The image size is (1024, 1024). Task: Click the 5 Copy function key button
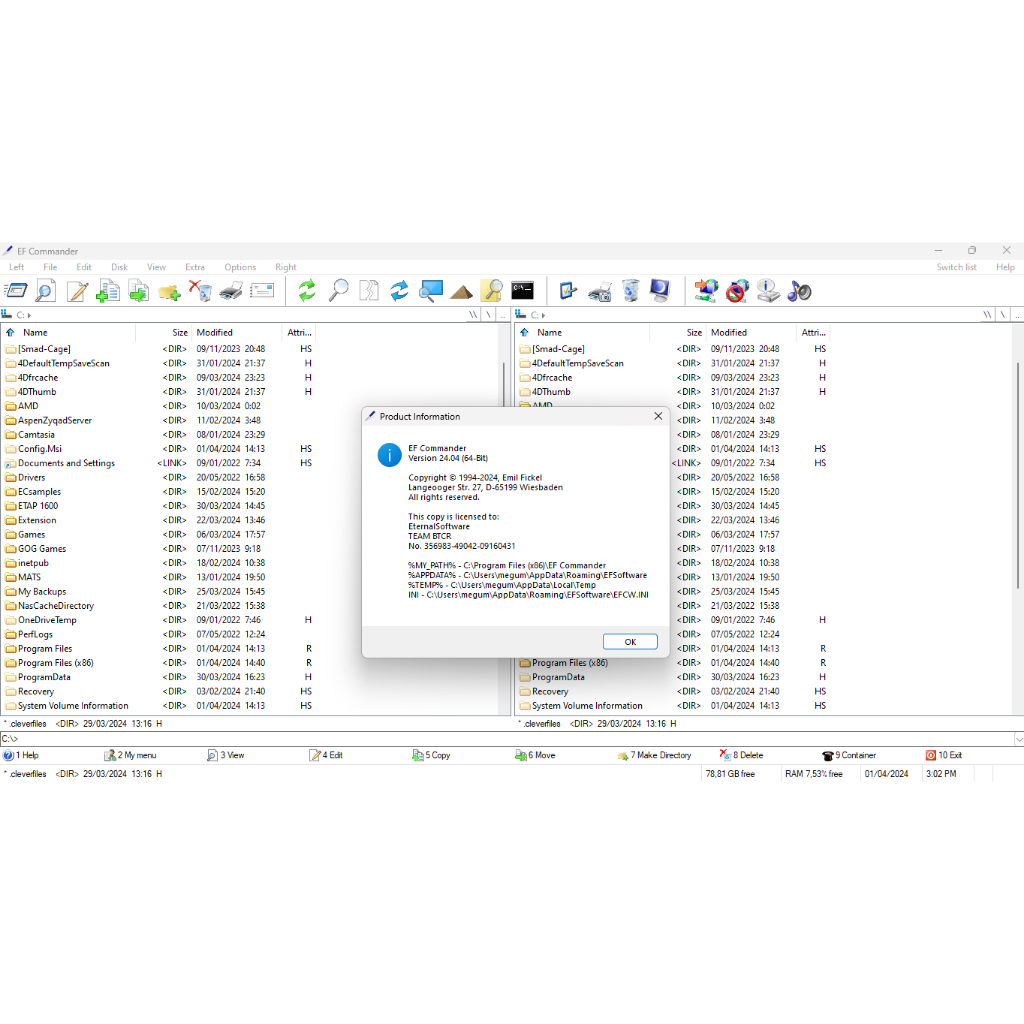coord(432,755)
